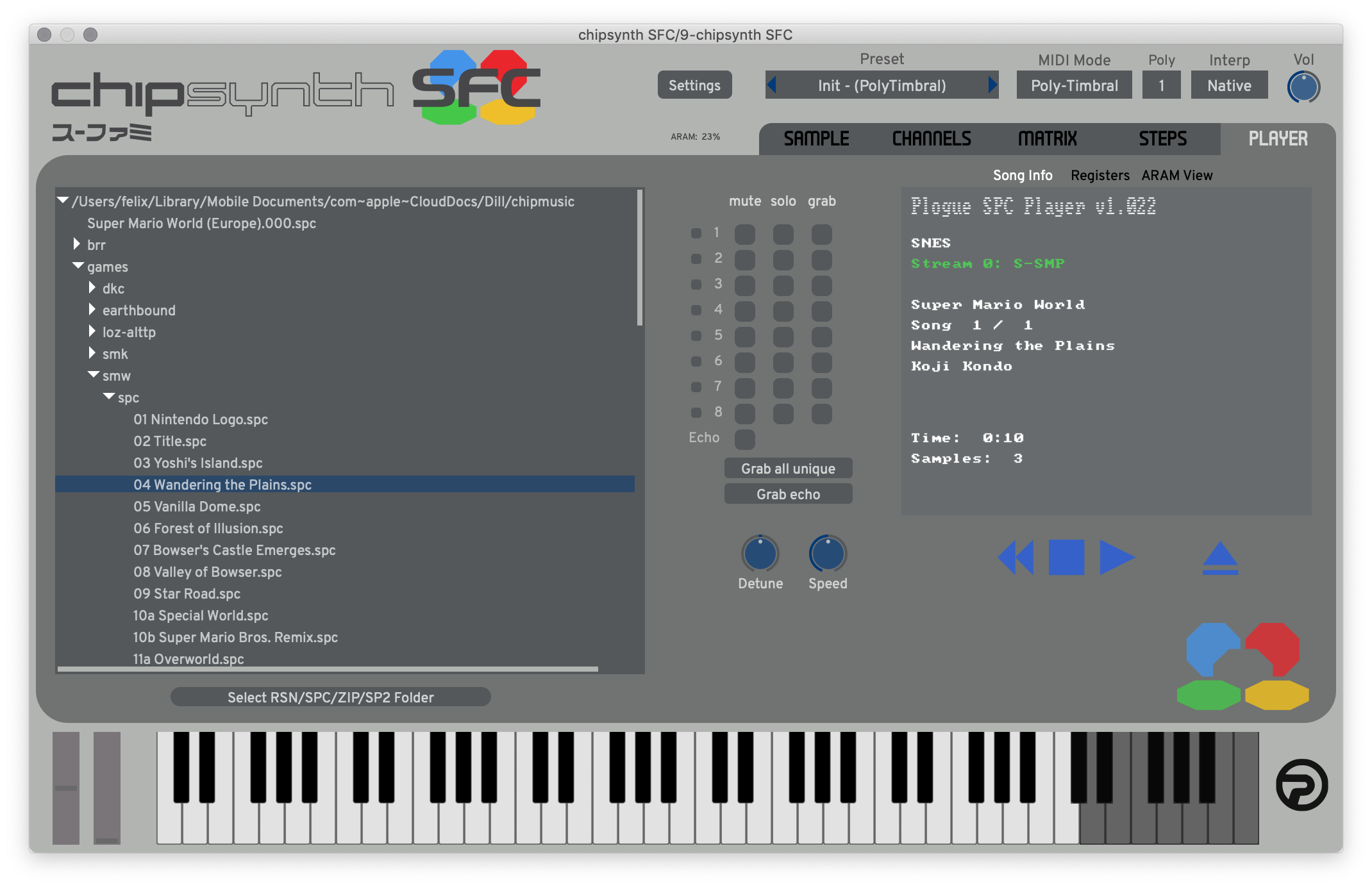Switch to the CHANNELS tab
This screenshot has width=1372, height=887.
click(932, 138)
